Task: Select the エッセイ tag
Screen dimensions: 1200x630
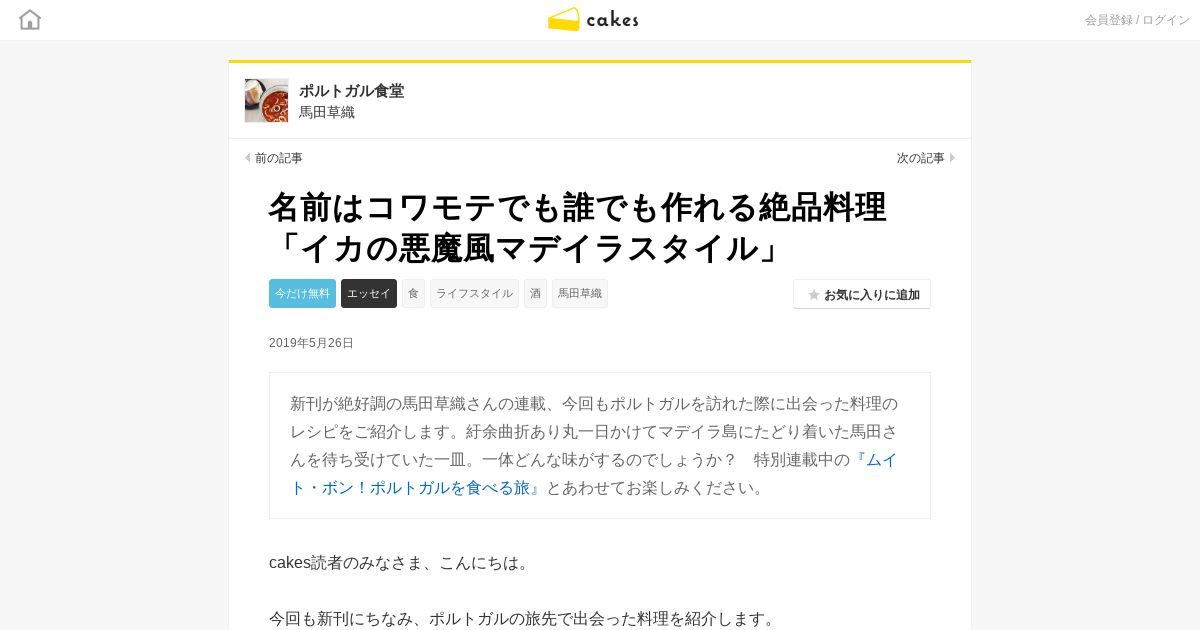Action: coord(369,293)
